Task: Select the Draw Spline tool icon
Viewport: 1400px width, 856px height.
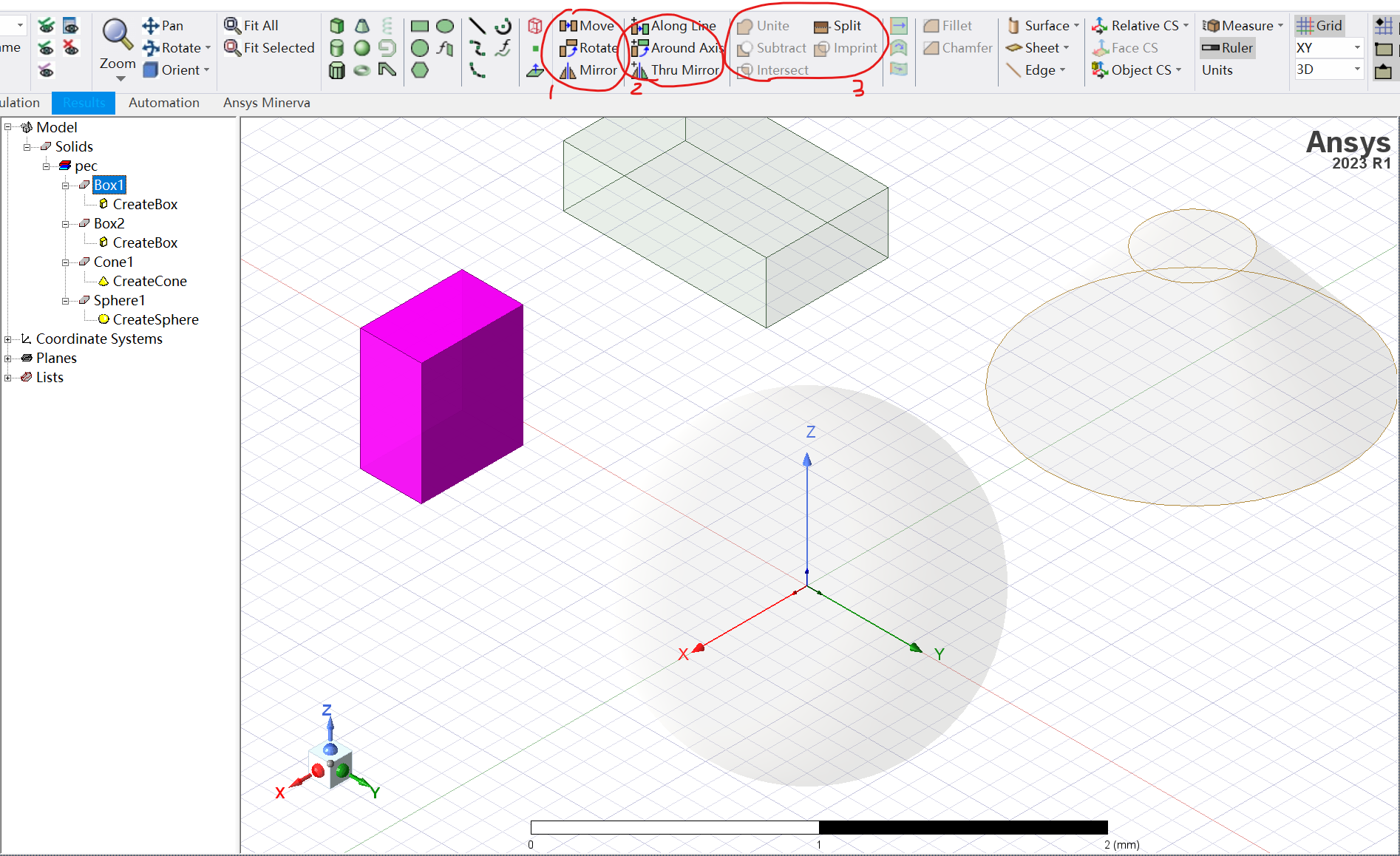Action: [x=478, y=48]
